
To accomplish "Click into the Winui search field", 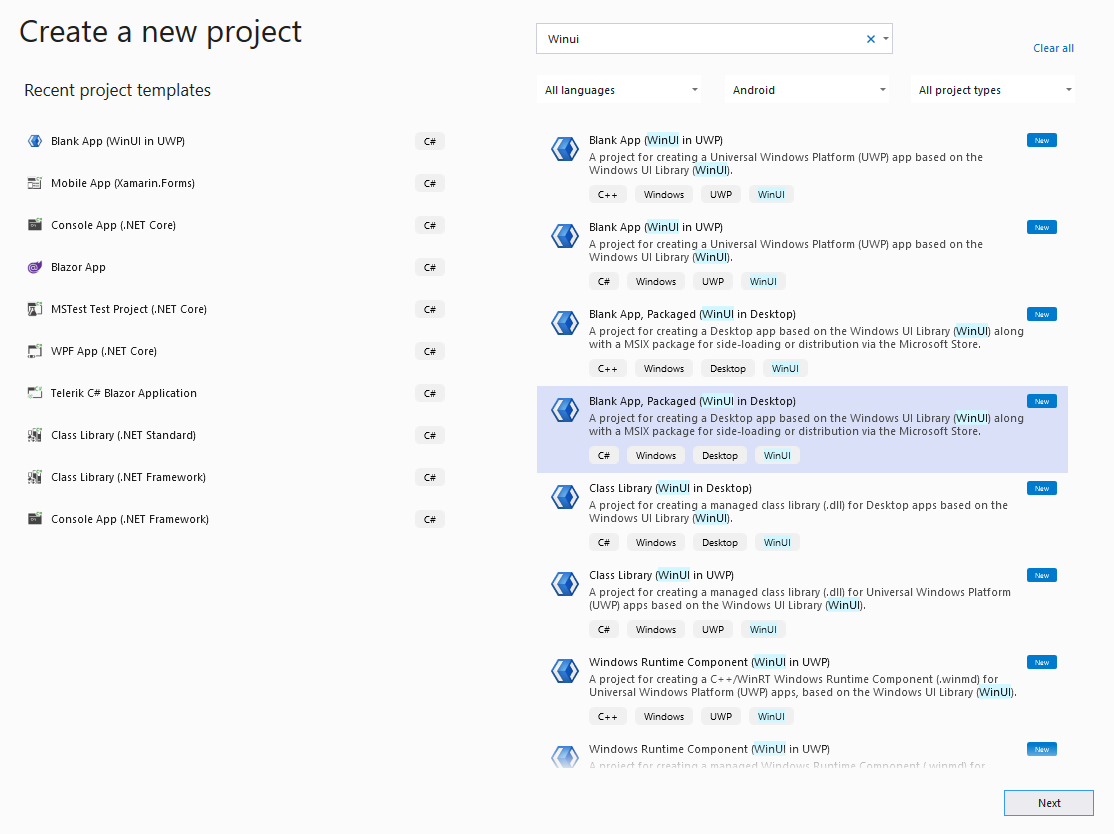I will (700, 39).
